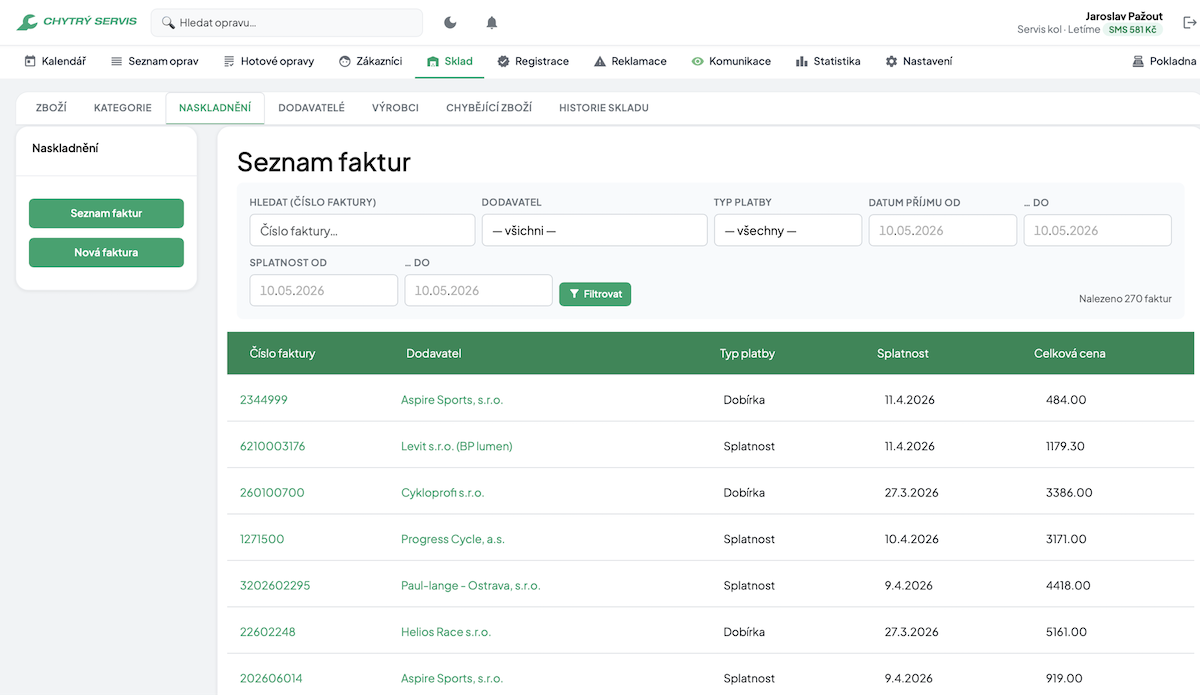Viewport: 1200px width, 695px height.
Task: Open Datum příjmu od date field
Action: [943, 230]
